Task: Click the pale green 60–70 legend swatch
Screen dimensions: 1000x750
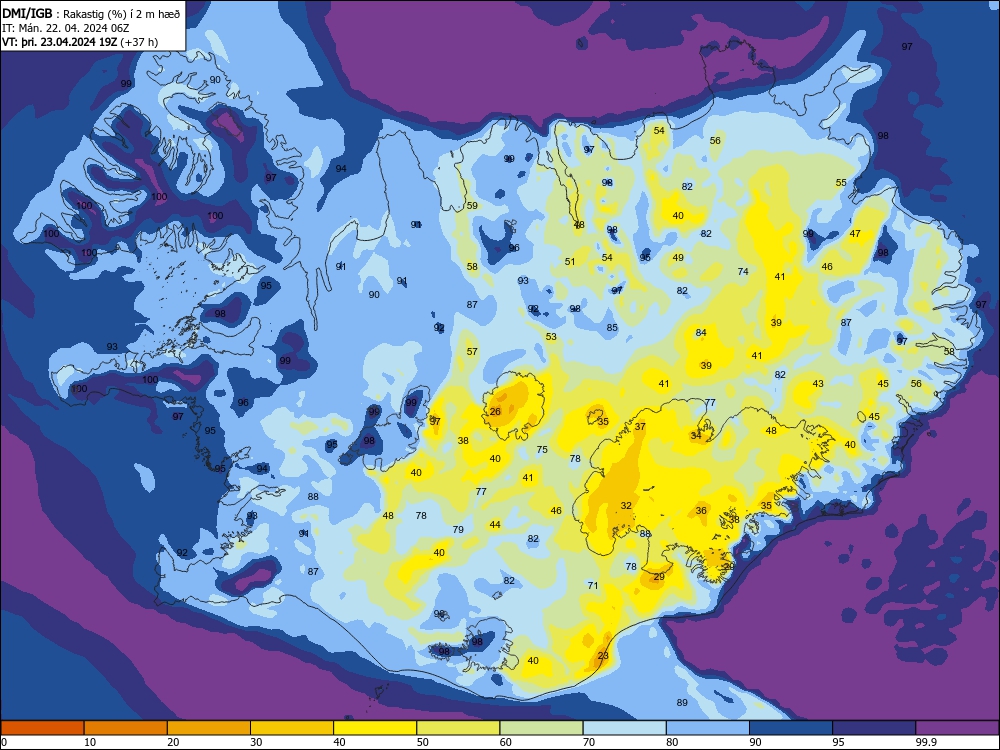Action: click(x=541, y=728)
